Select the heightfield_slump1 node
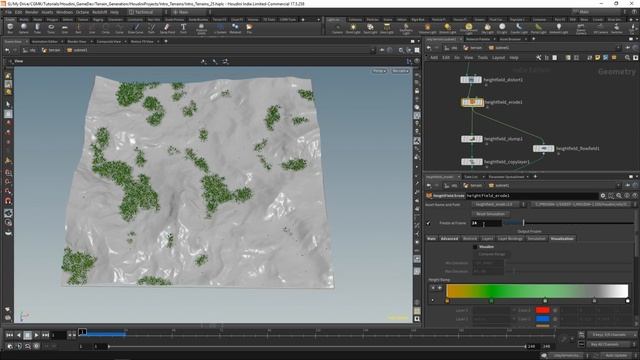This screenshot has height=360, width=640. 471,139
